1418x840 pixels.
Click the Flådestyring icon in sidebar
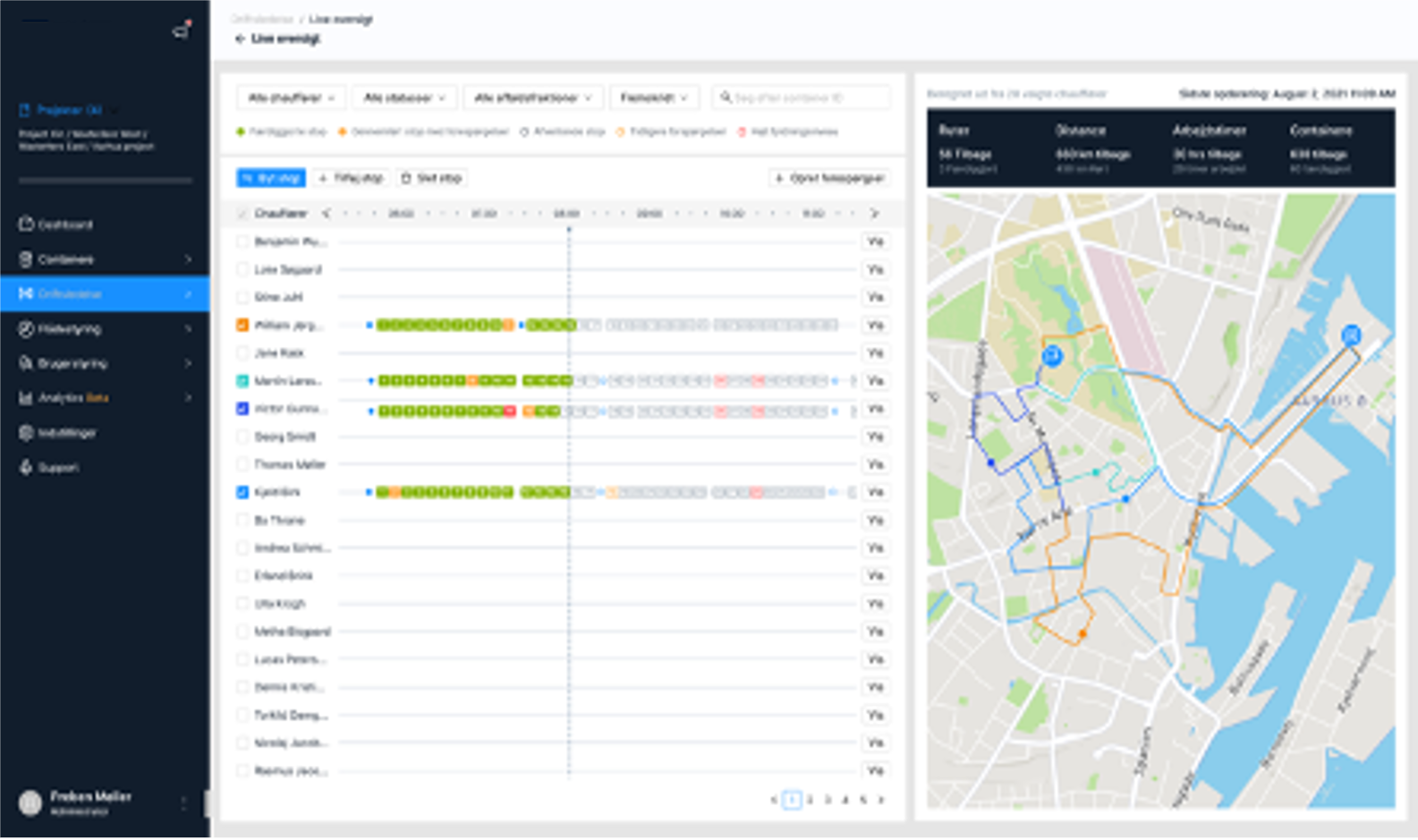pos(26,328)
